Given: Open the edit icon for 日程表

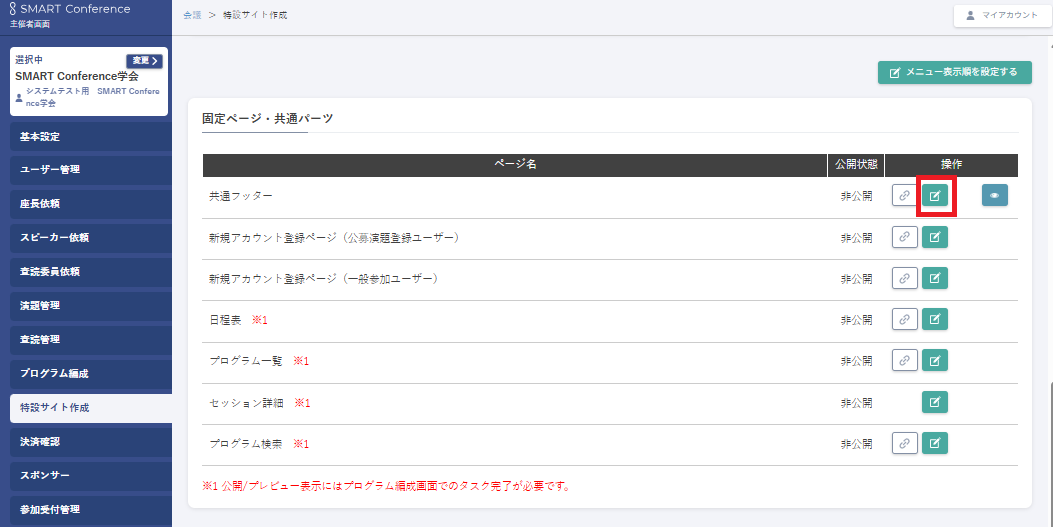Looking at the screenshot, I should (934, 319).
